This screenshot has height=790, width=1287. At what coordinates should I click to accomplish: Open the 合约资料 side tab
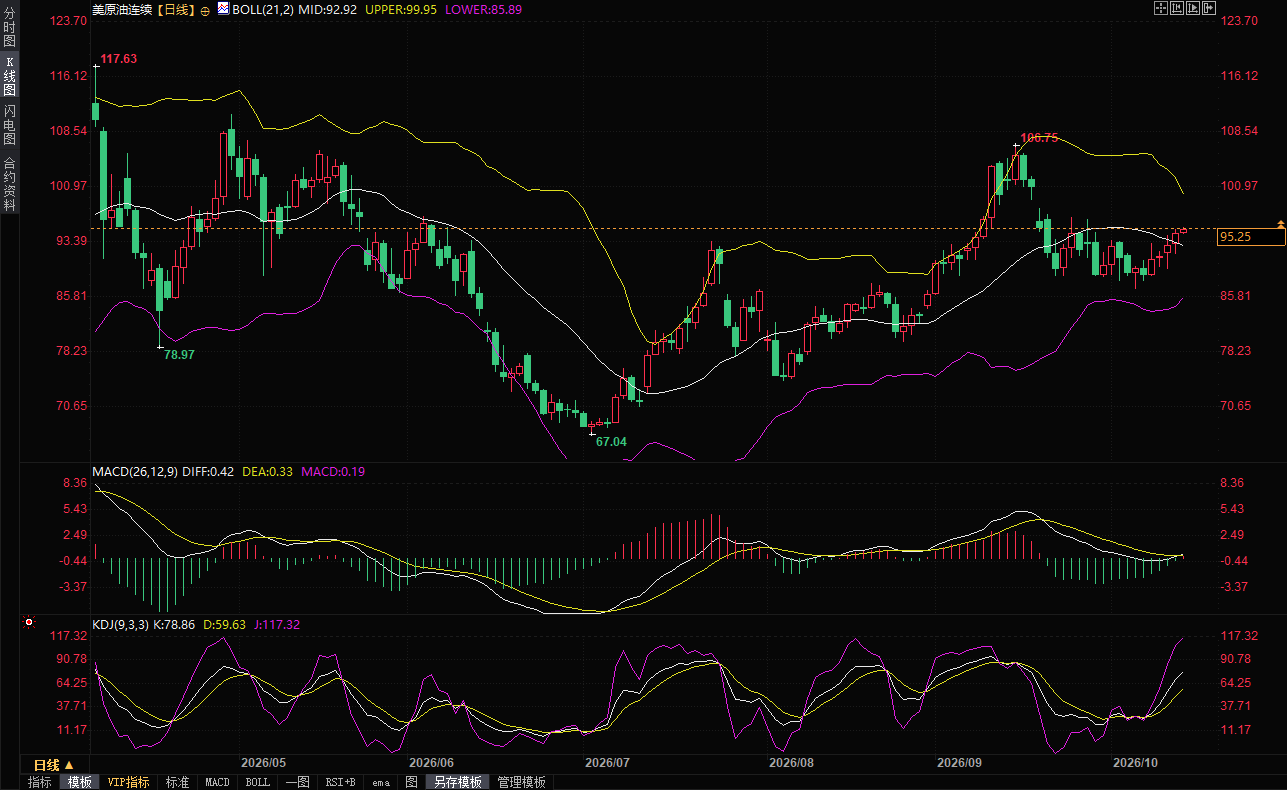9,183
